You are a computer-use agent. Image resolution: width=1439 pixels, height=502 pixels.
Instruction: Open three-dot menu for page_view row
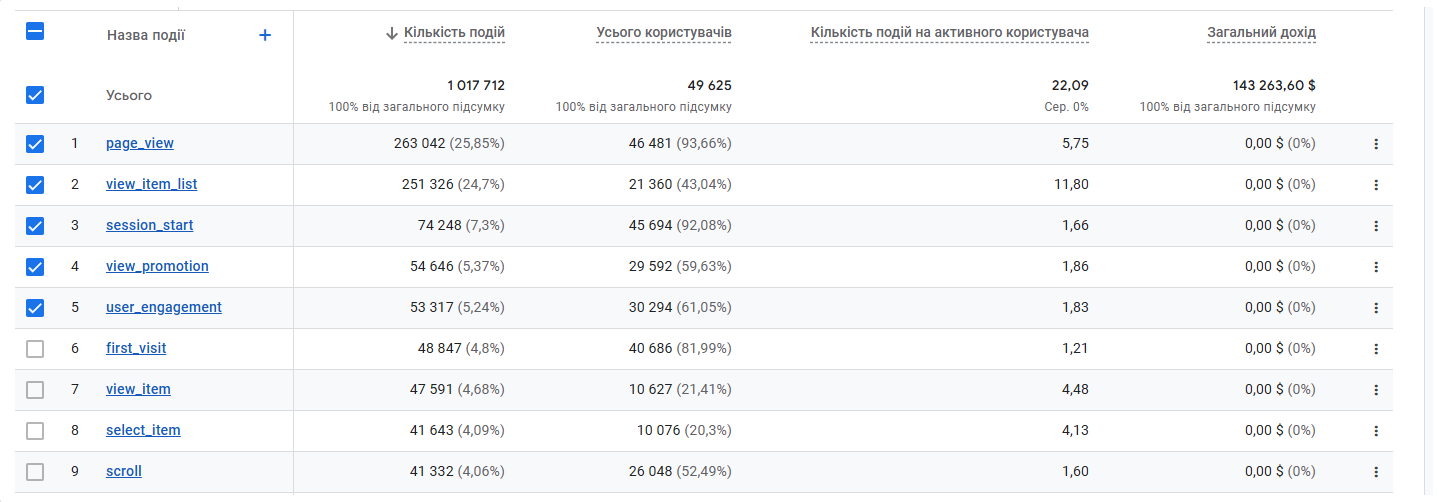pos(1376,144)
